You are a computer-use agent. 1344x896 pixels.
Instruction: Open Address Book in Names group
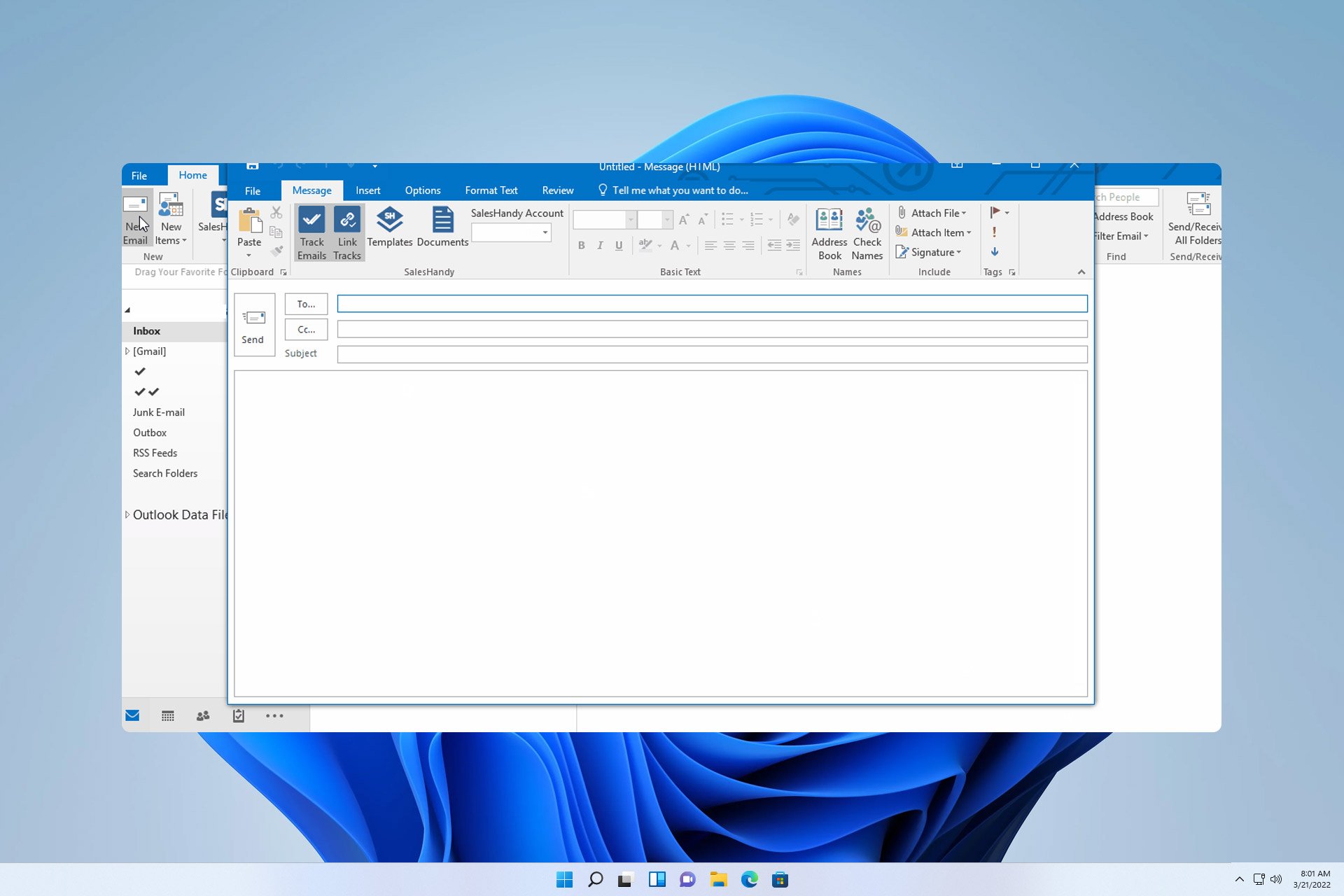(x=829, y=234)
